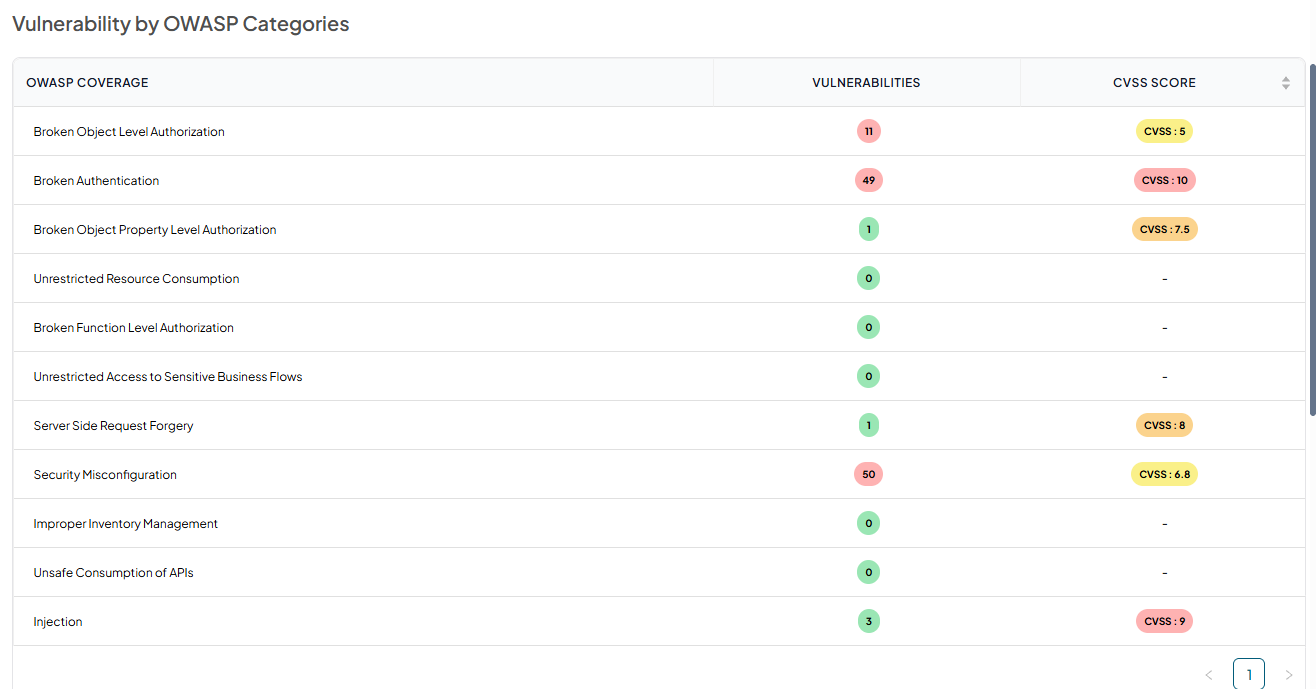Click Unrestricted Access to Sensitive Business Flows
1316x689 pixels.
pyautogui.click(x=168, y=377)
